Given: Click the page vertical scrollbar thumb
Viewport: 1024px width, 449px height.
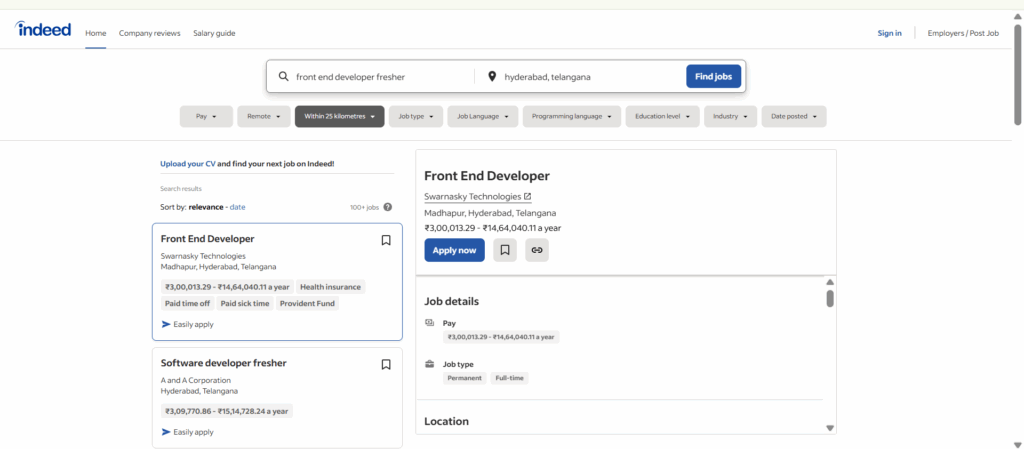Looking at the screenshot, I should click(1017, 74).
